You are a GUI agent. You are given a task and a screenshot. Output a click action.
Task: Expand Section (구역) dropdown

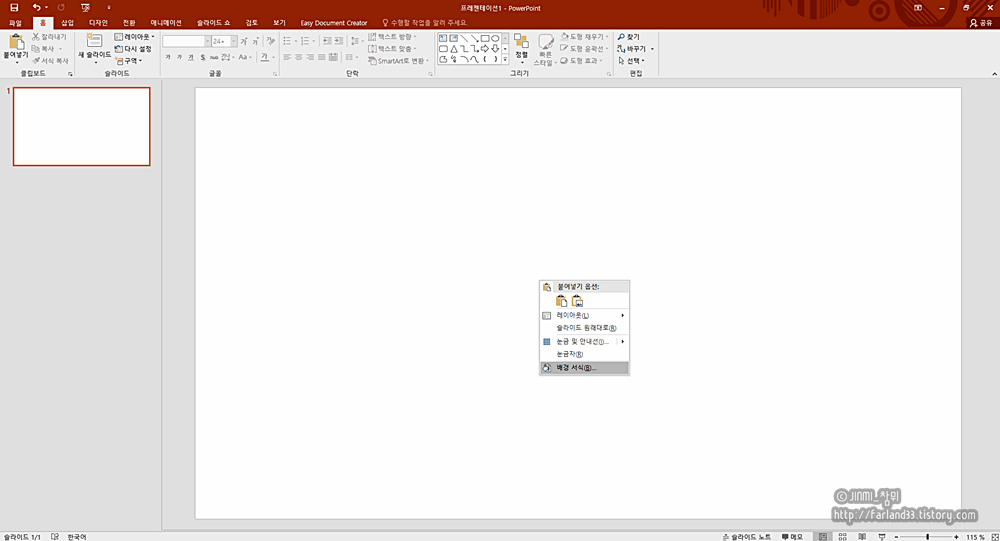(x=128, y=61)
